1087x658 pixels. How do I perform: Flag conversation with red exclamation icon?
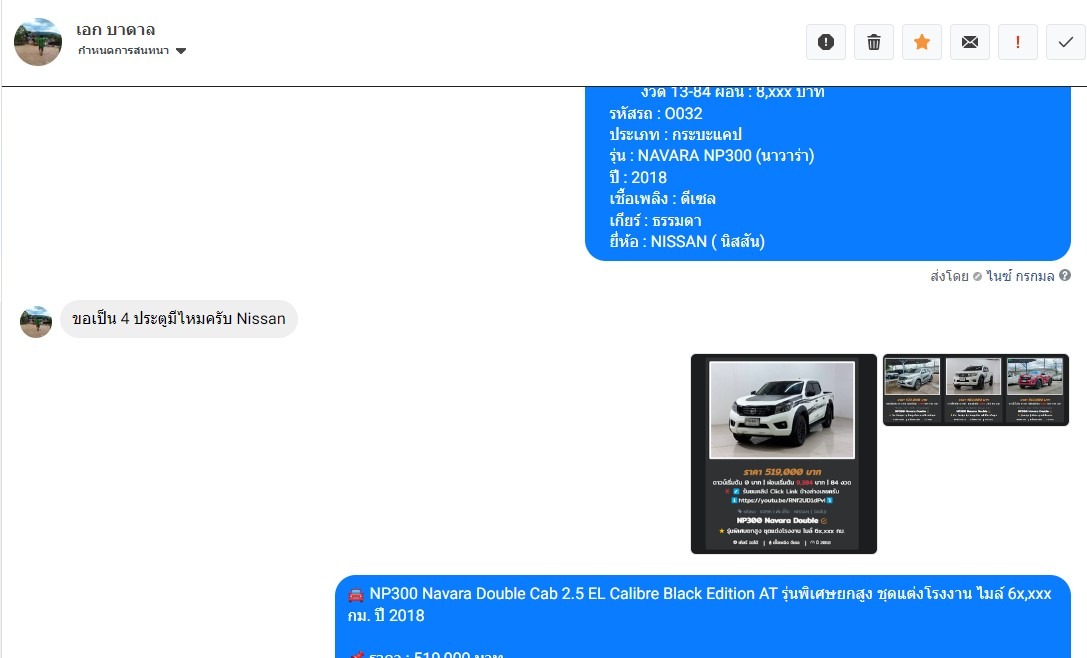click(x=1018, y=42)
